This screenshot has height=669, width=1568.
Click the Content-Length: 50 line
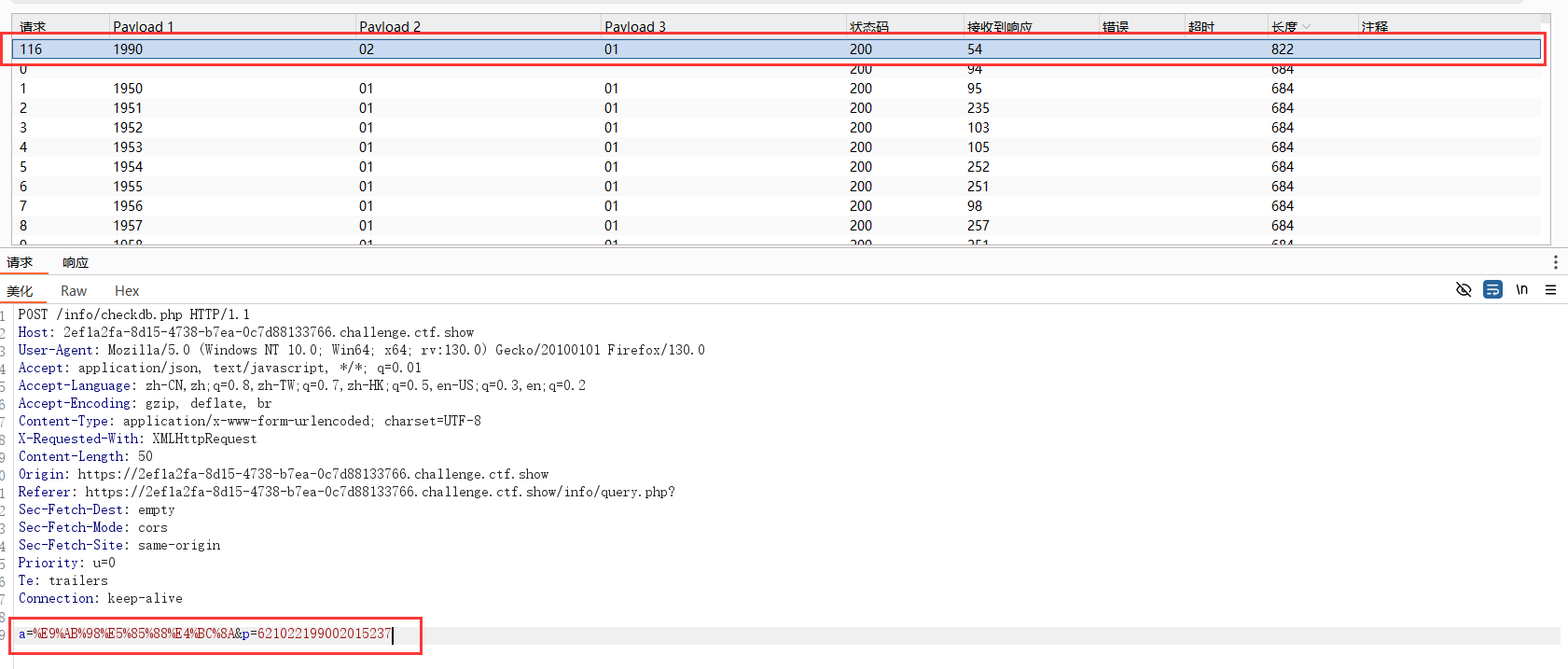[86, 456]
